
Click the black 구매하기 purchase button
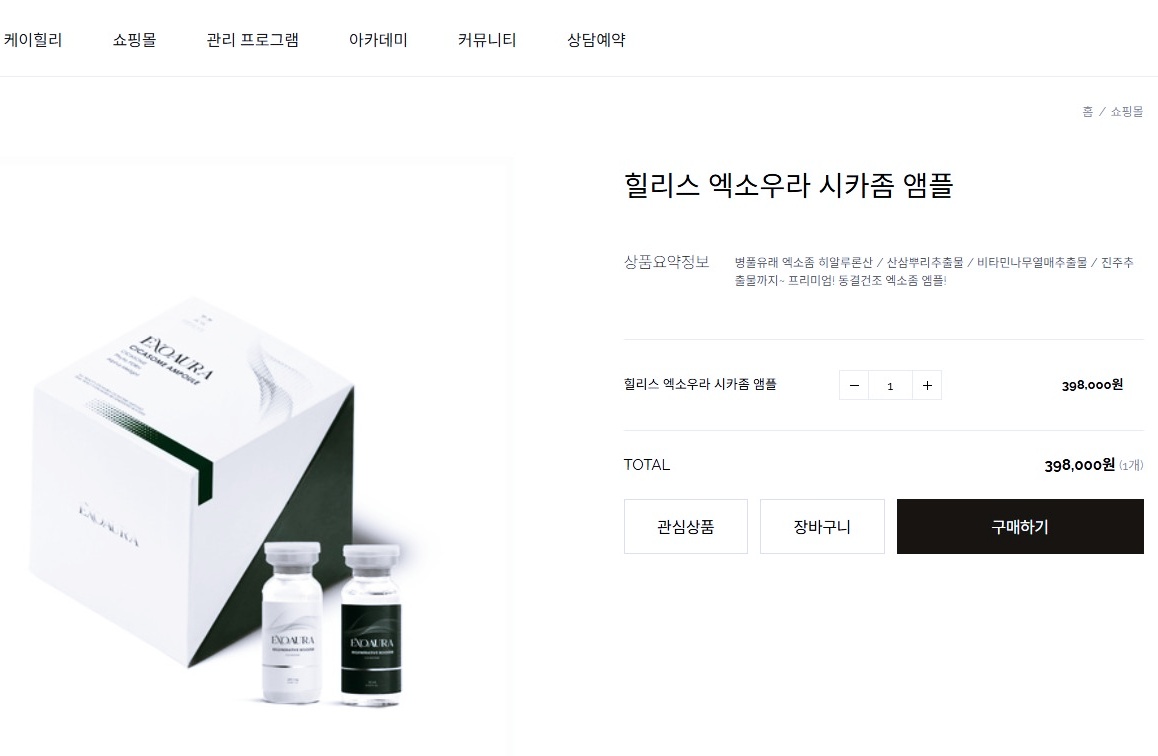click(1020, 526)
